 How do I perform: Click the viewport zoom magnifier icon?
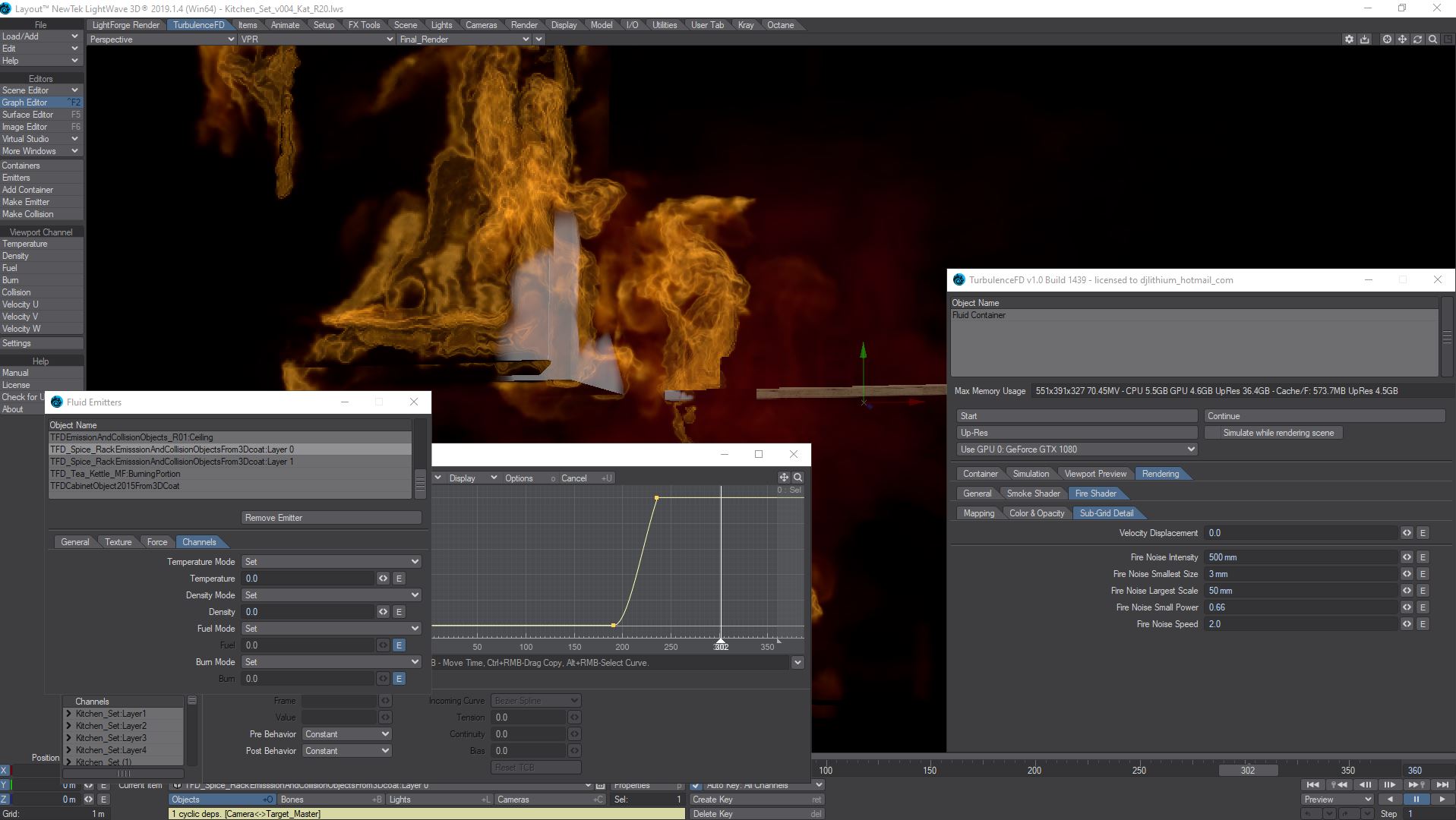[1432, 39]
